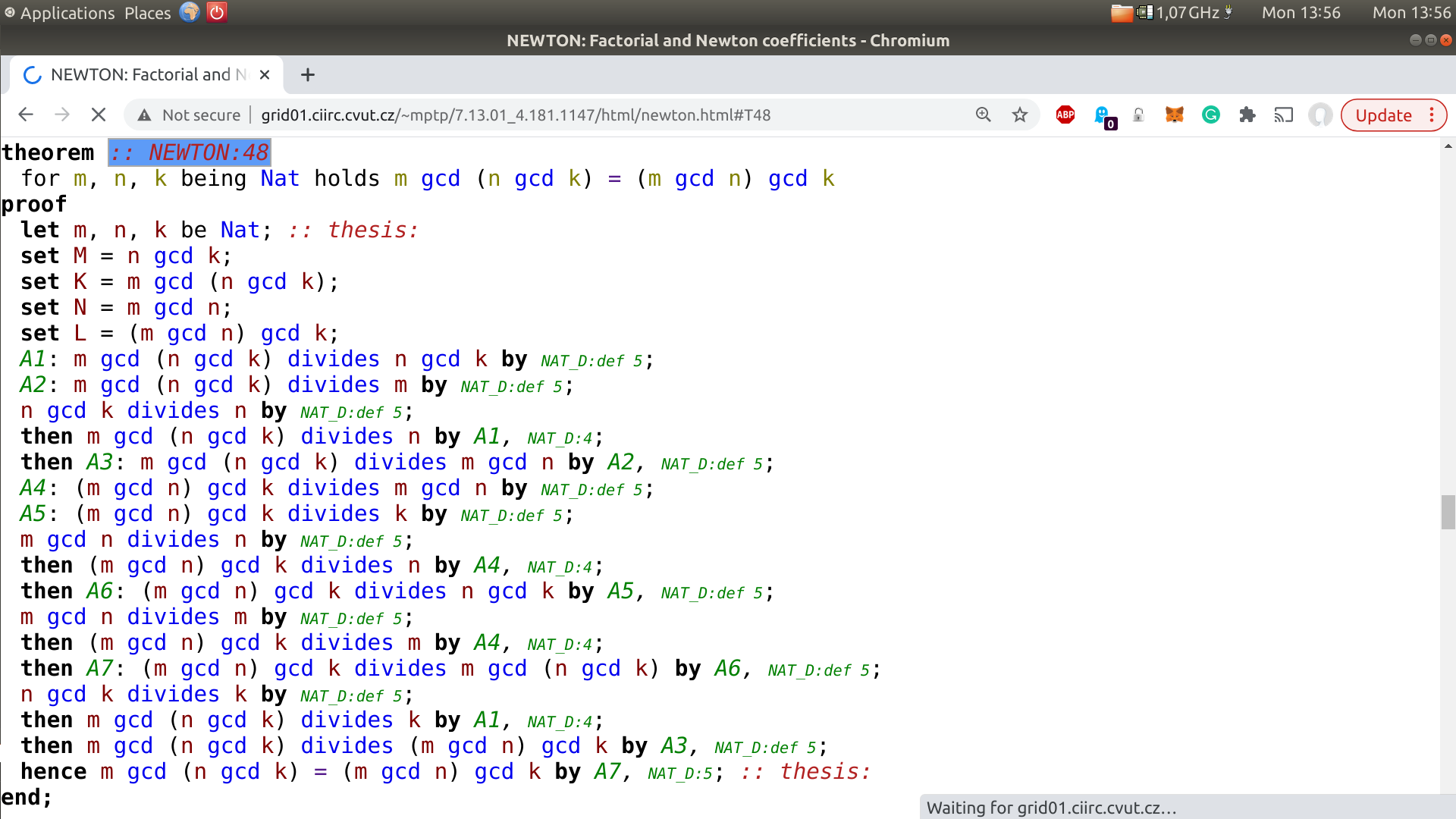1456x819 pixels.
Task: Click the Grammarly extension icon
Action: coord(1211,115)
